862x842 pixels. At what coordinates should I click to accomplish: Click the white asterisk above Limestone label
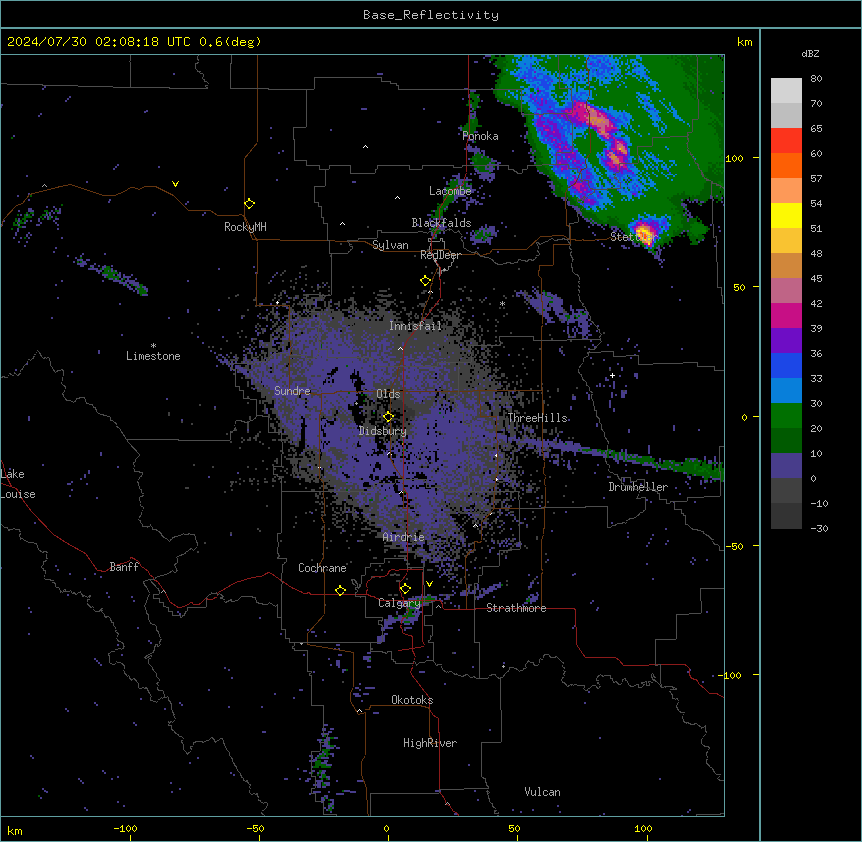click(x=153, y=346)
